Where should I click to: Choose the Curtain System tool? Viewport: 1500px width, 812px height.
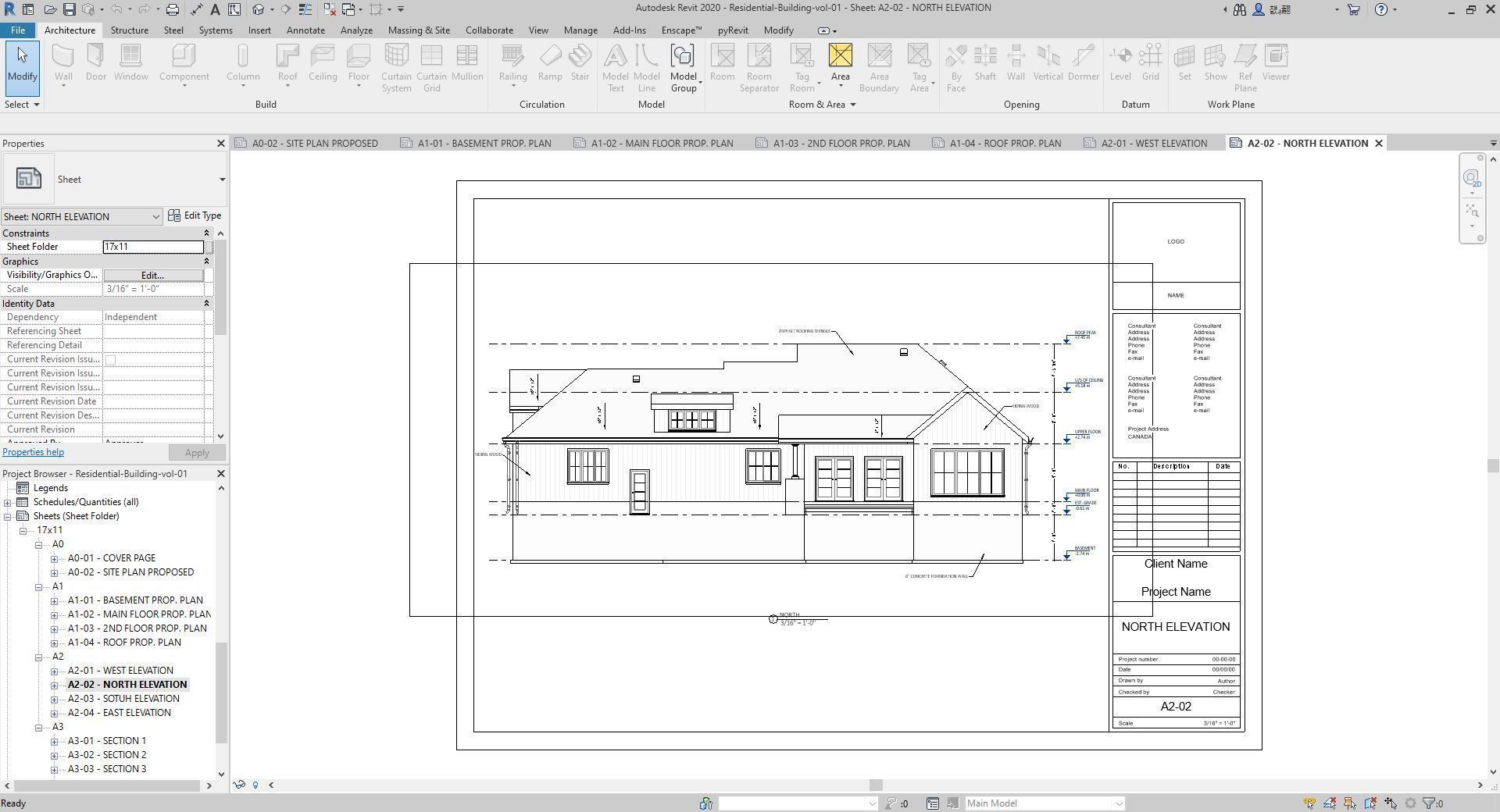396,68
